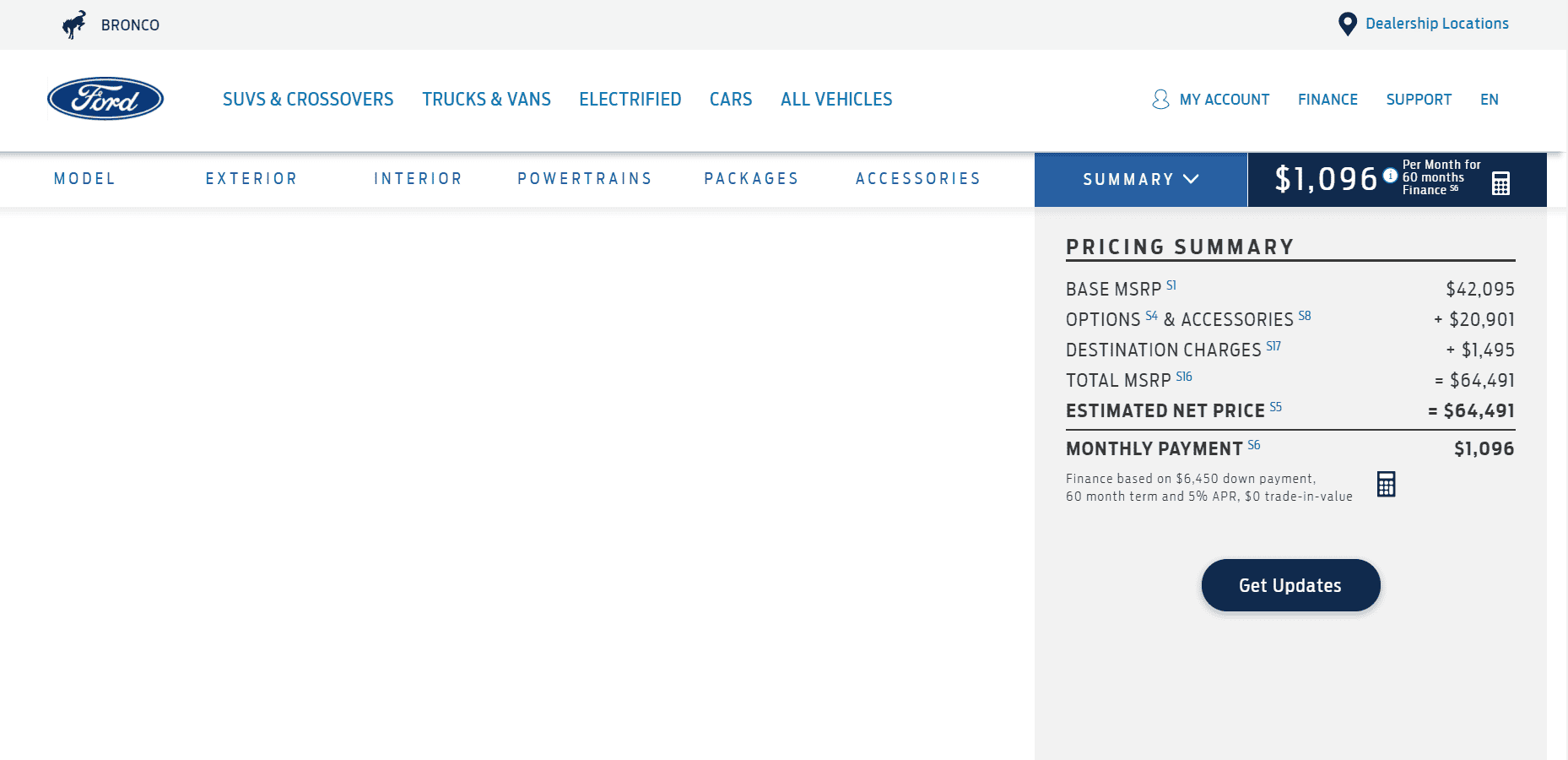Click the Base MSRP value $42,095
1568x760 pixels.
1480,290
